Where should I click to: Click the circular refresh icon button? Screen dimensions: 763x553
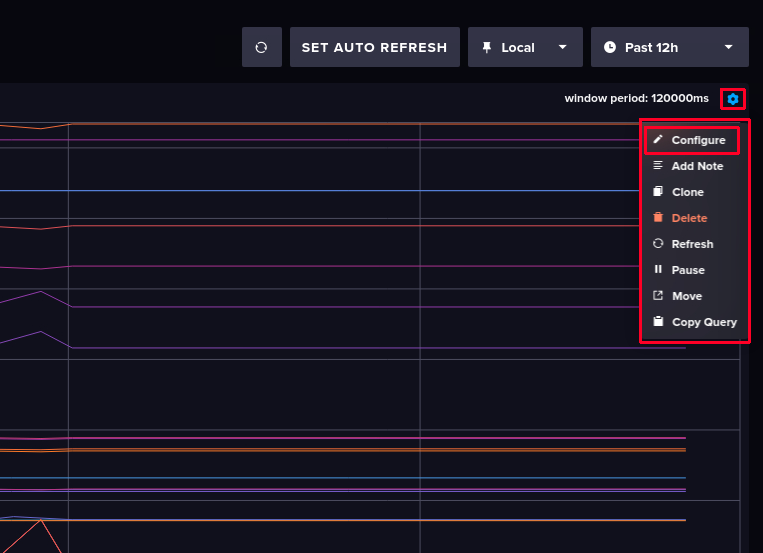(261, 47)
